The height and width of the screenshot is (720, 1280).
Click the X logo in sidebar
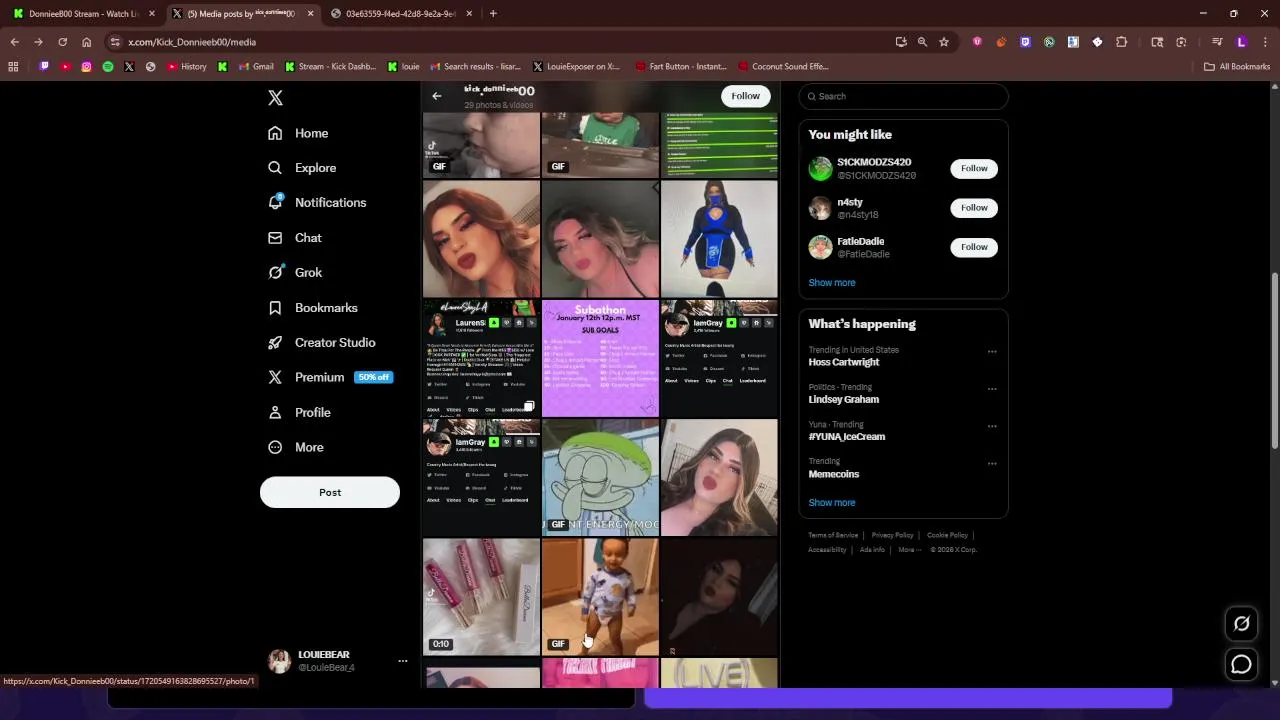[x=275, y=98]
